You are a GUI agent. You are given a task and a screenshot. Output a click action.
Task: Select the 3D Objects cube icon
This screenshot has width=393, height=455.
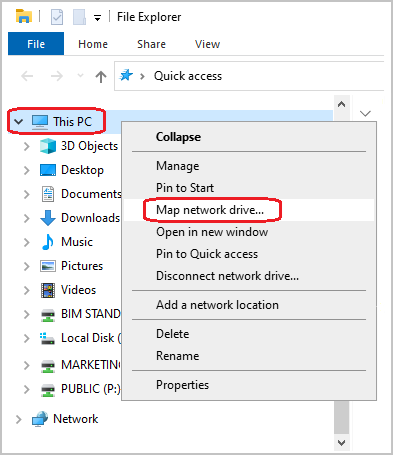click(48, 146)
